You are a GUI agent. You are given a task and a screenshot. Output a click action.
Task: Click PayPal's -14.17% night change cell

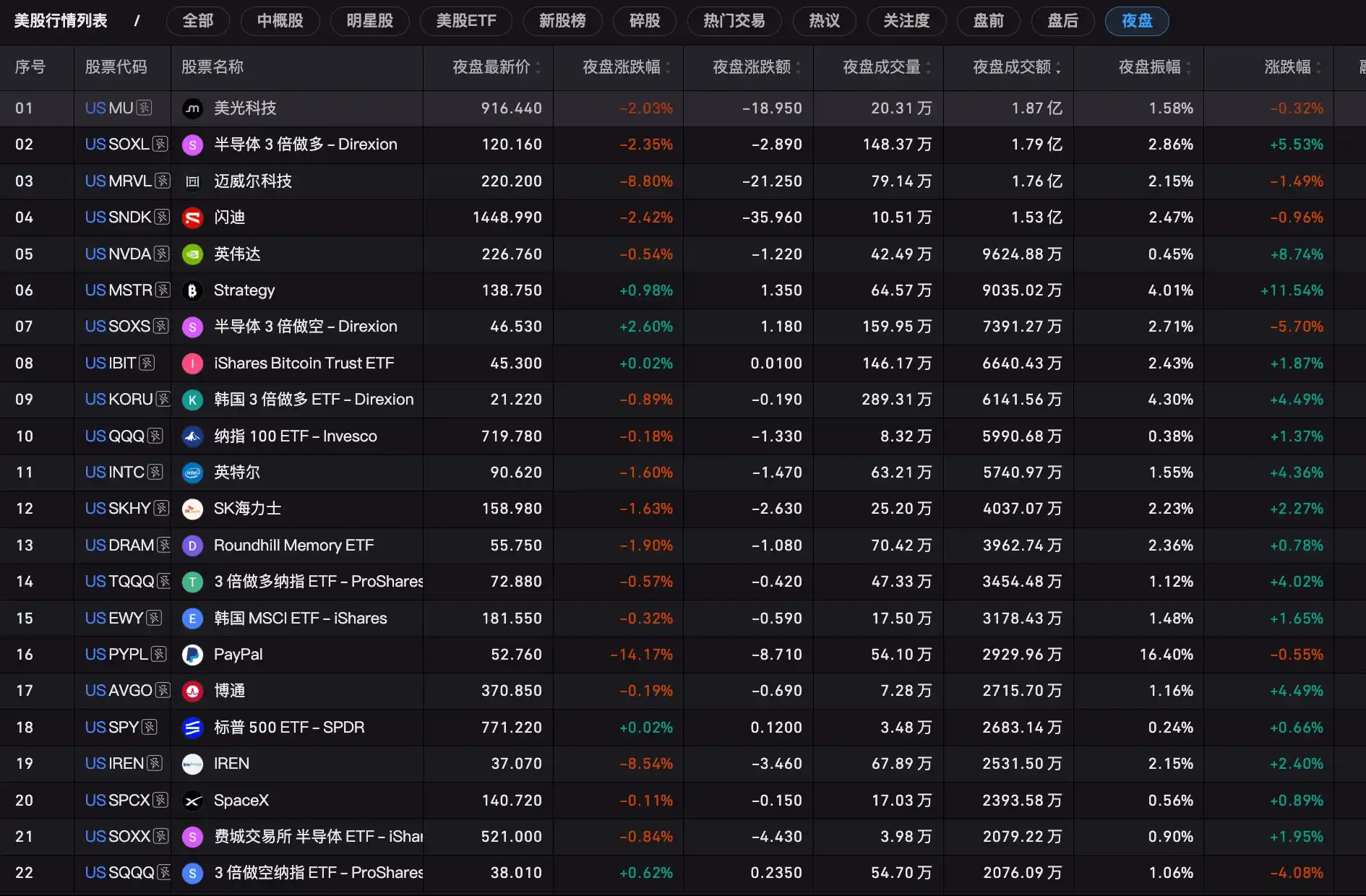pos(642,655)
